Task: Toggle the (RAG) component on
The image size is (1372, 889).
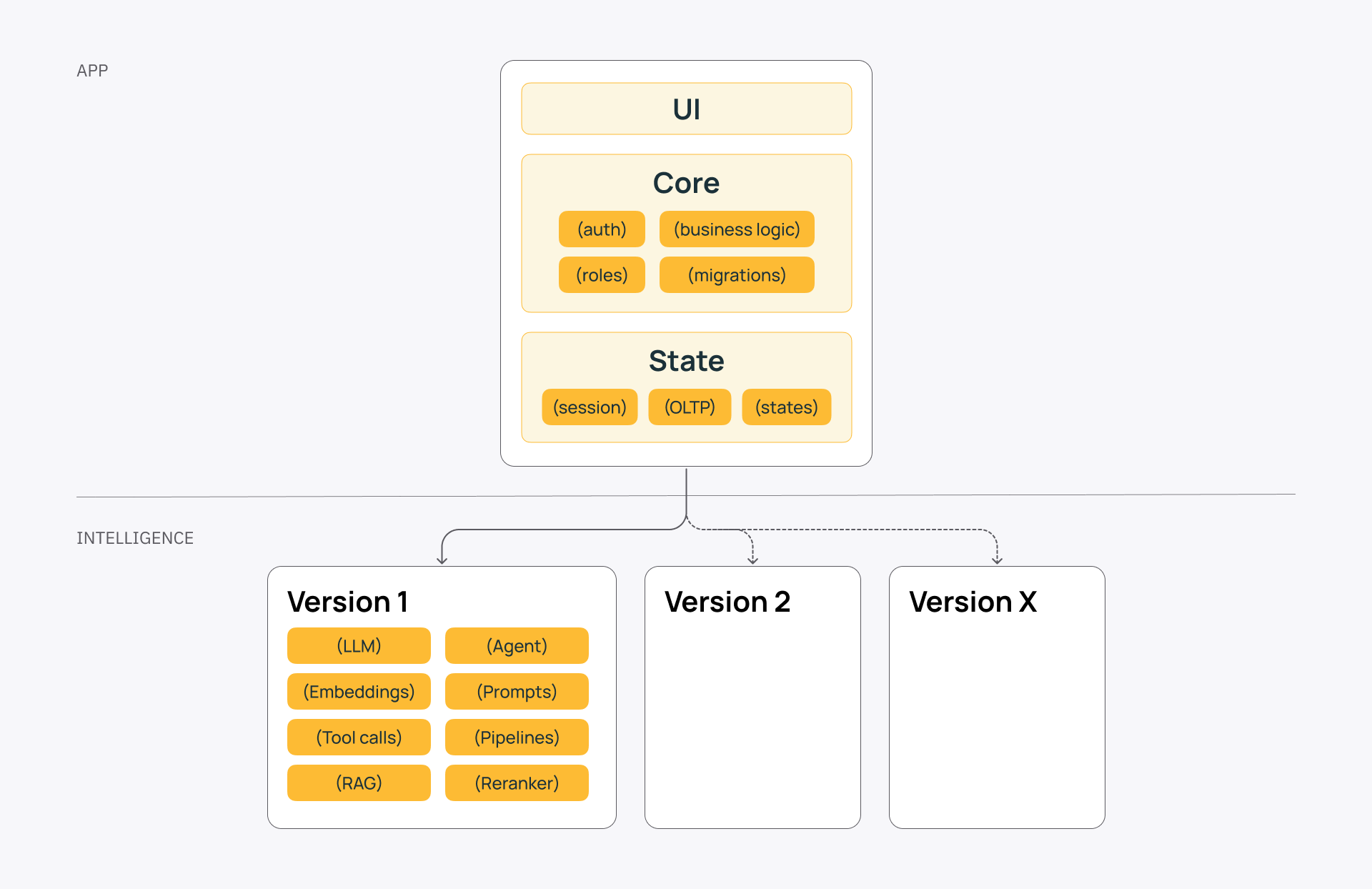Action: [359, 783]
